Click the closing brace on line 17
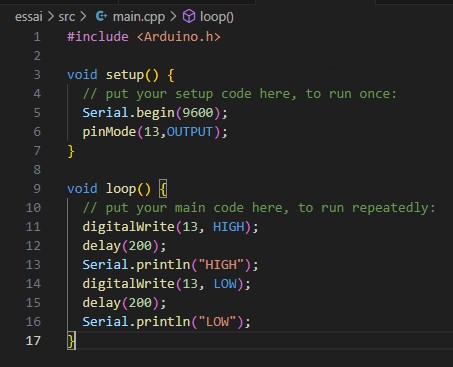Image resolution: width=453 pixels, height=367 pixels. [x=71, y=341]
